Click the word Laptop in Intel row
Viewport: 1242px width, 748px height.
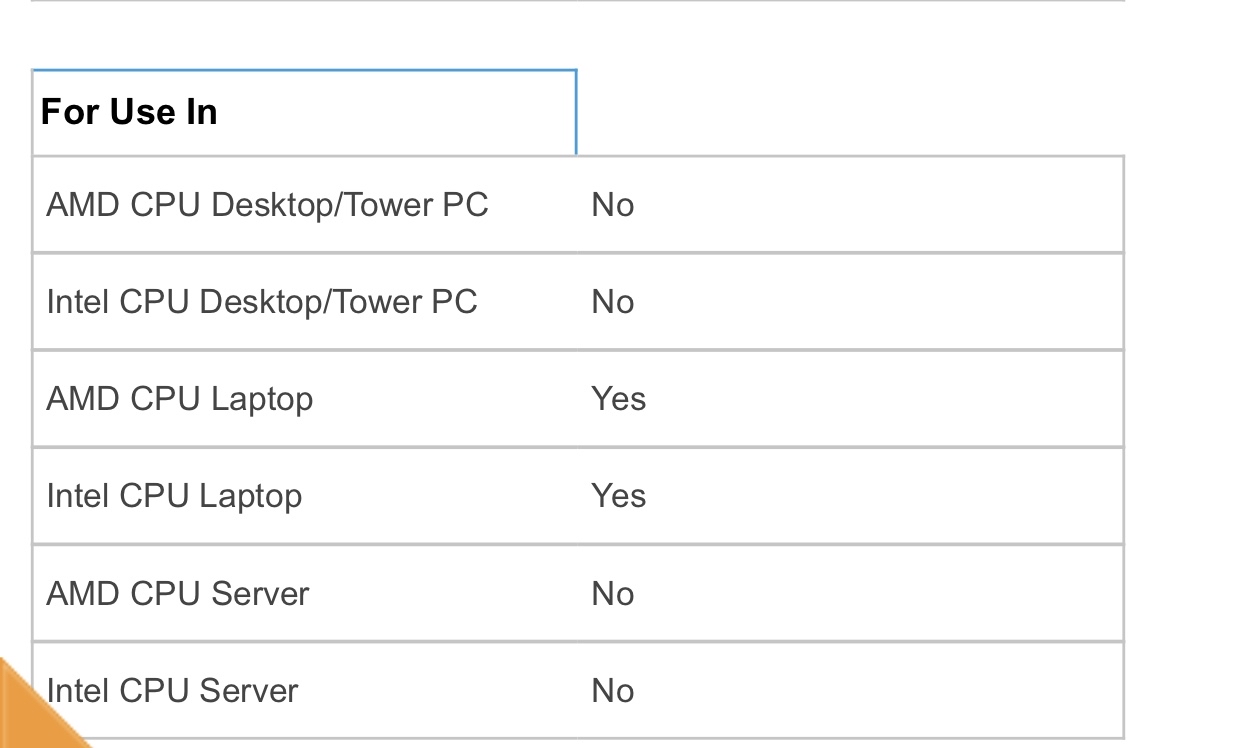coord(252,498)
